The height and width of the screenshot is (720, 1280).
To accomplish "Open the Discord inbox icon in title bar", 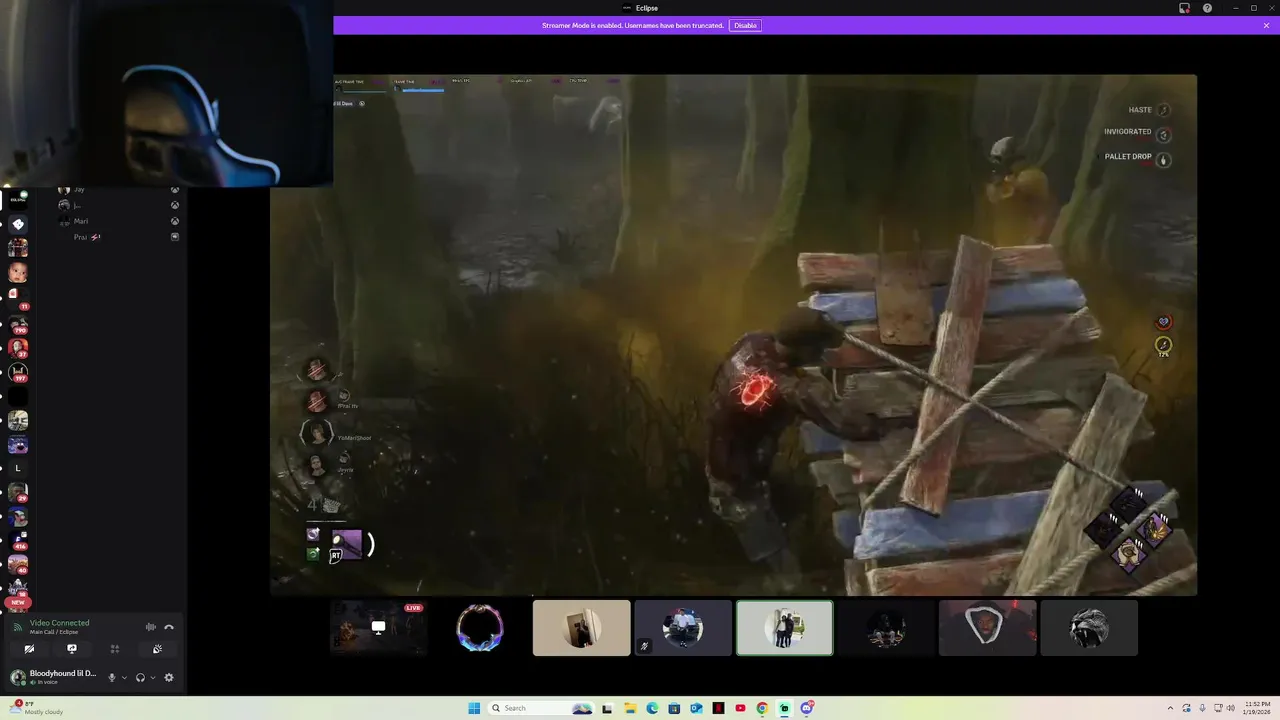I will [1184, 8].
